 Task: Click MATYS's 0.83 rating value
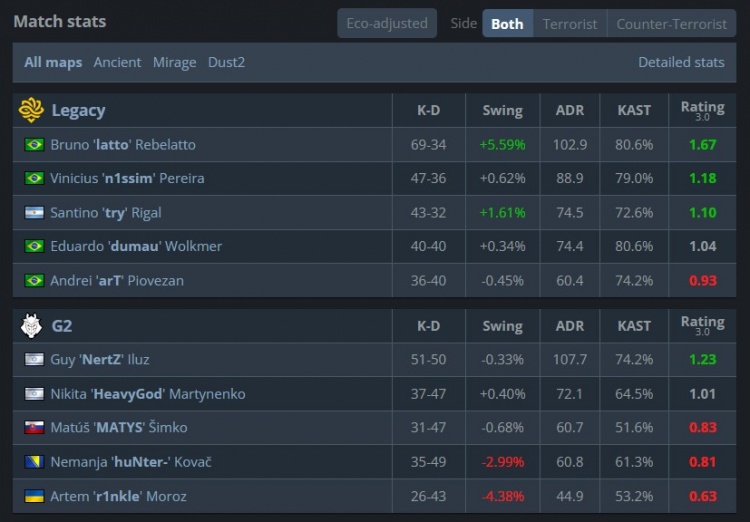(x=703, y=427)
